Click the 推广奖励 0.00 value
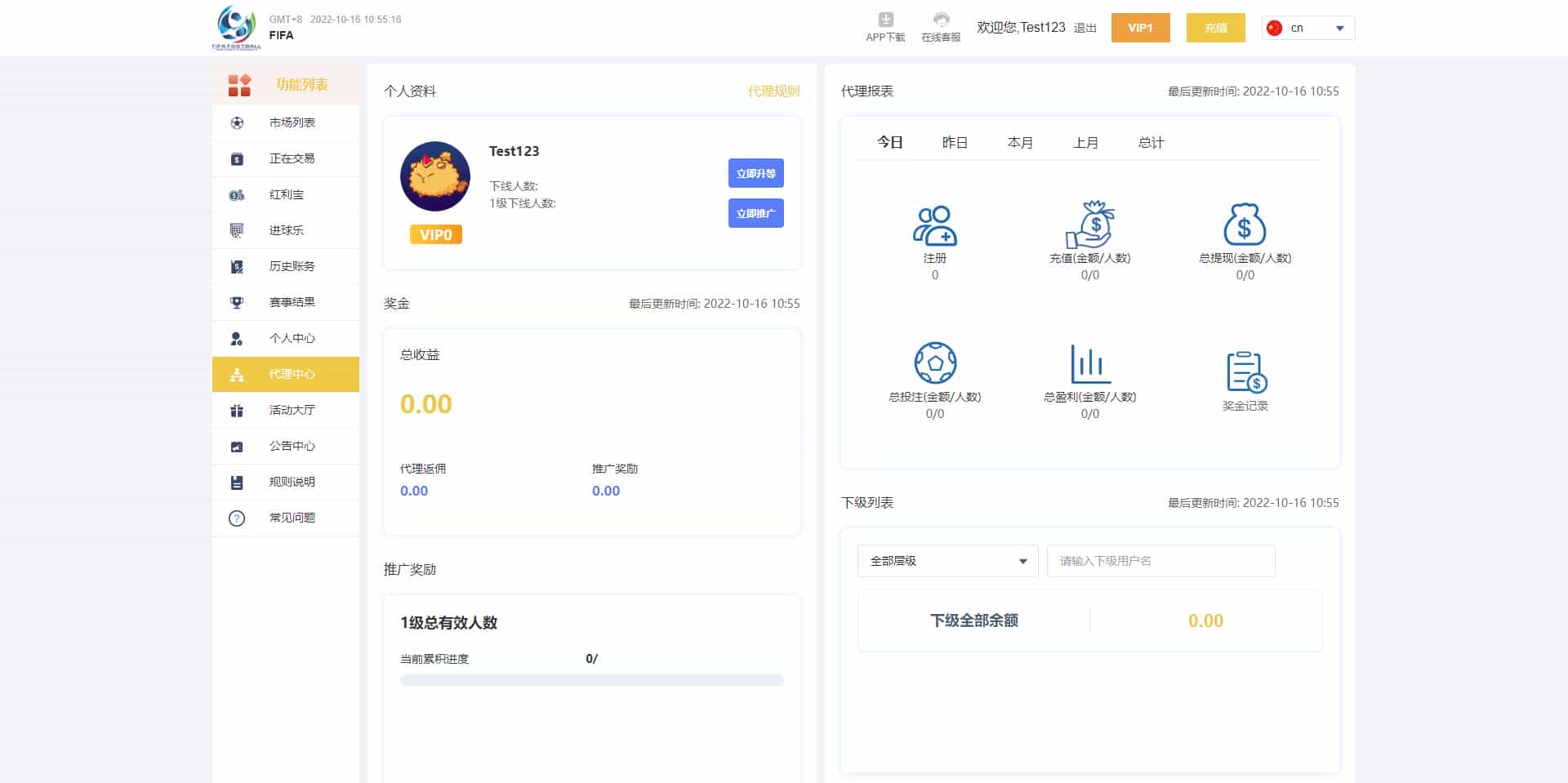Image resolution: width=1568 pixels, height=783 pixels. coord(606,491)
